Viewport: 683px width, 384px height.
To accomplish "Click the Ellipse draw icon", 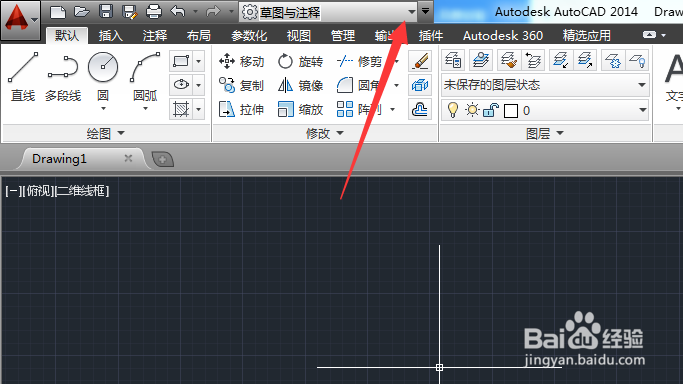I will tap(181, 85).
